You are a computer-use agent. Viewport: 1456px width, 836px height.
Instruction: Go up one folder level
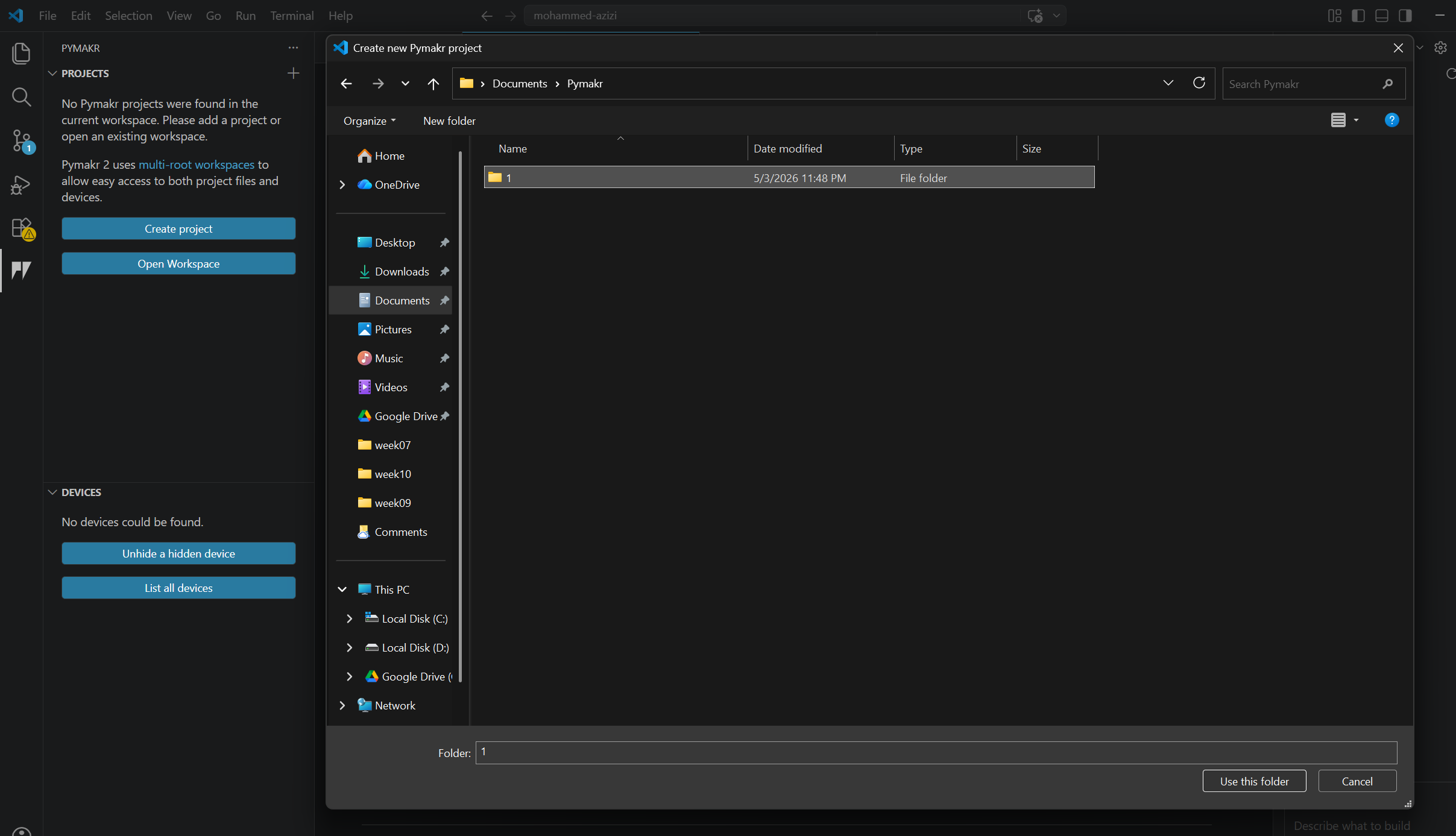coord(433,84)
